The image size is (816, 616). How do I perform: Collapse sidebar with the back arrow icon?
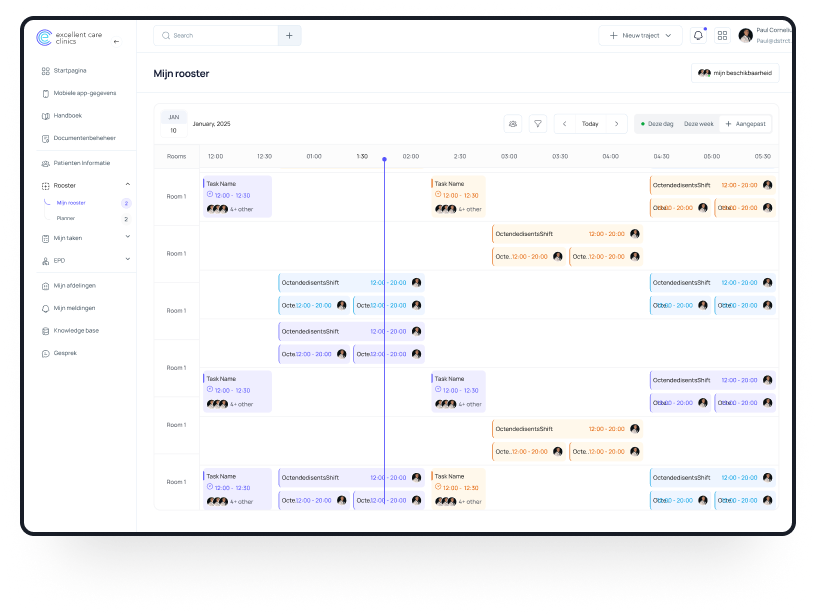pyautogui.click(x=116, y=41)
